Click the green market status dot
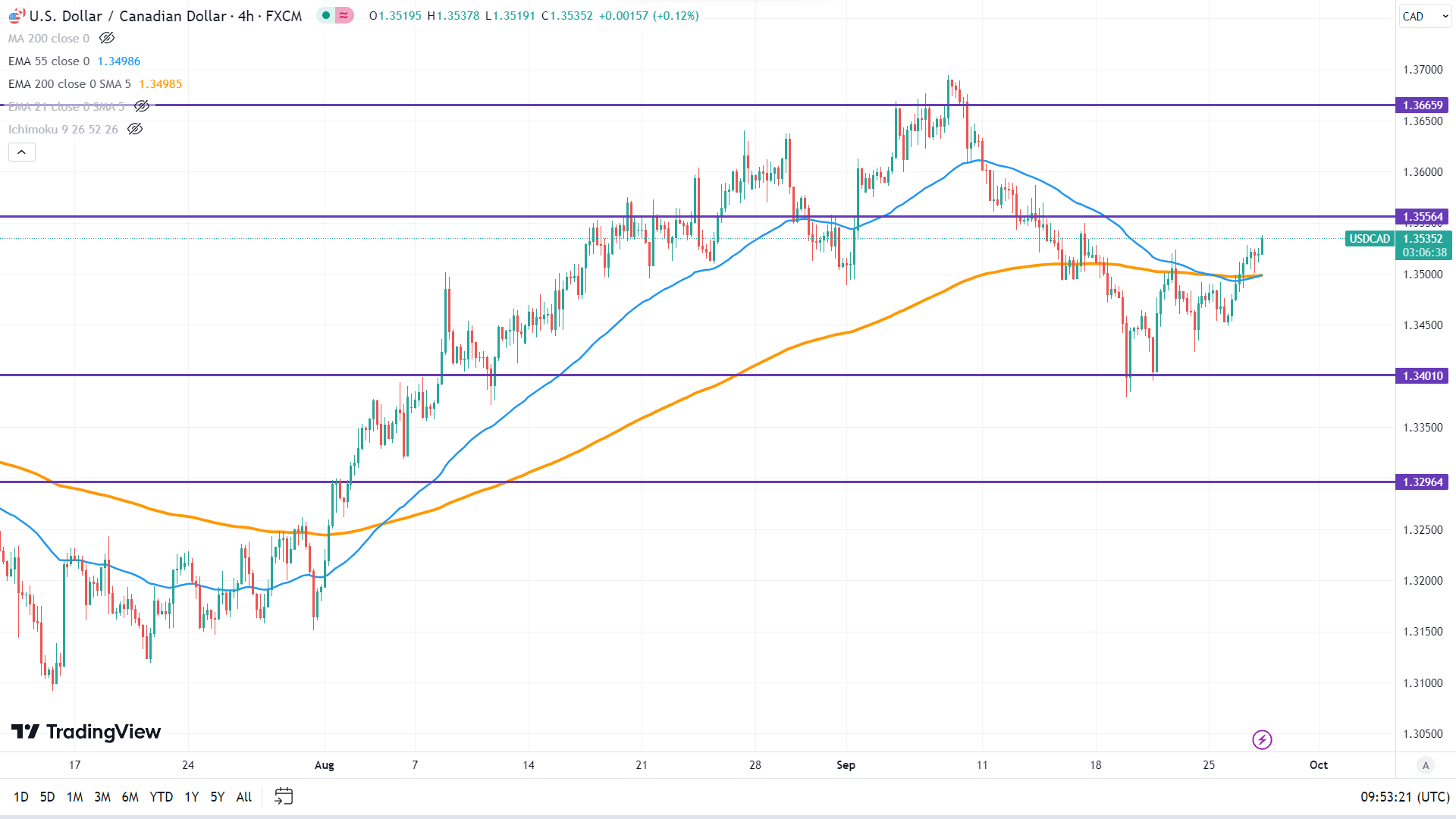This screenshot has width=1456, height=819. tap(326, 15)
